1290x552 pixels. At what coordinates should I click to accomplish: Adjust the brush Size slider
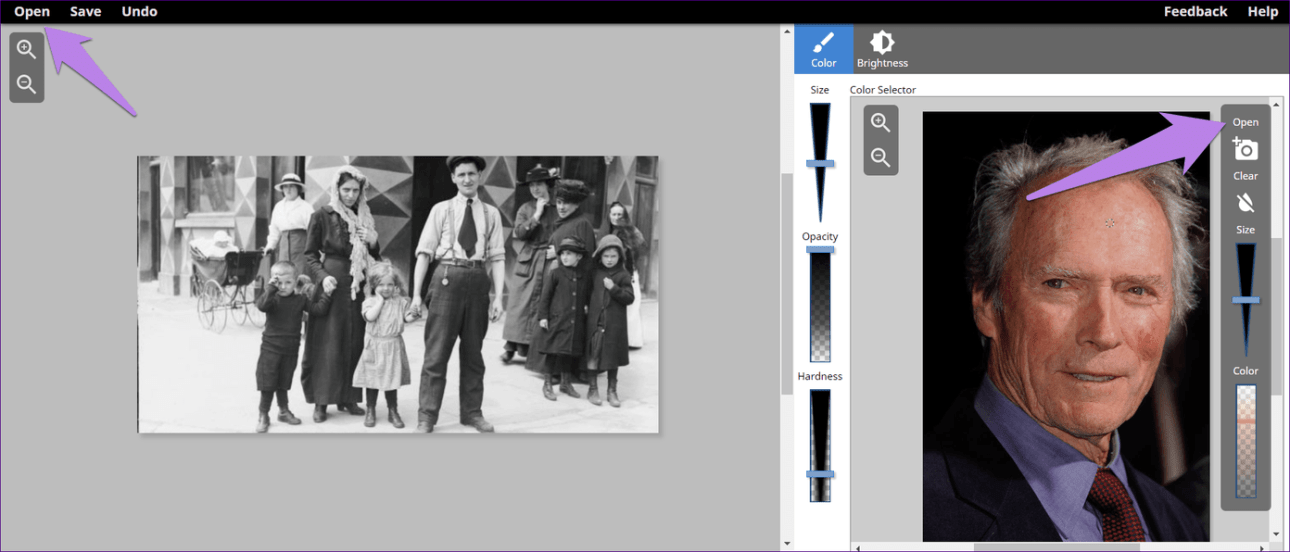pyautogui.click(x=820, y=163)
